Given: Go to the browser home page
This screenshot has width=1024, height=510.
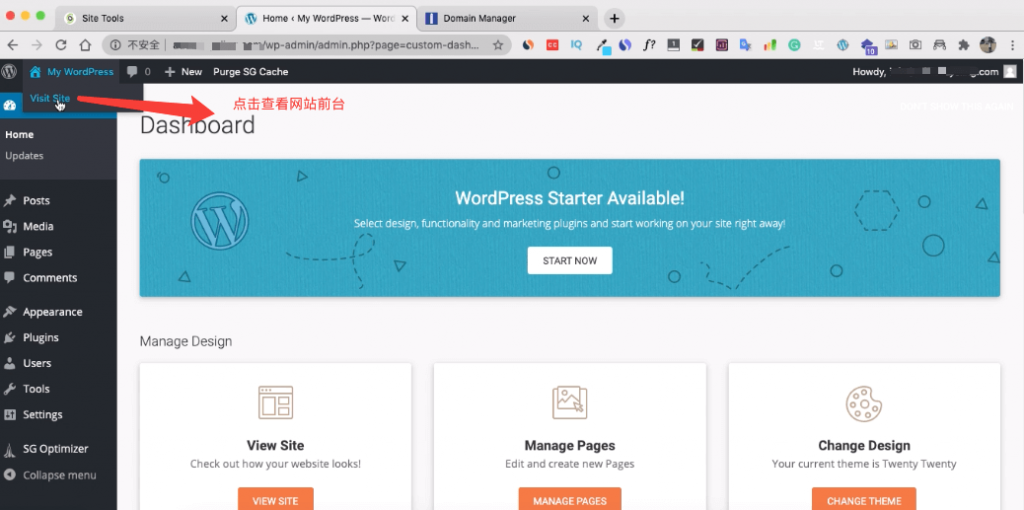Looking at the screenshot, I should (85, 45).
